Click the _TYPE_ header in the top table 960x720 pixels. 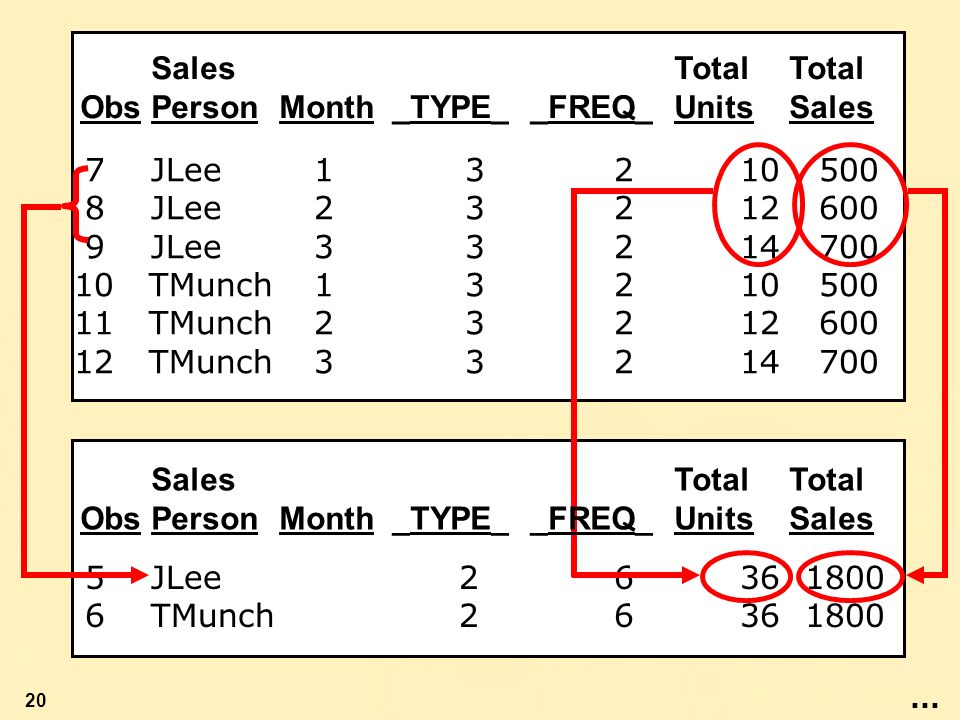click(450, 108)
